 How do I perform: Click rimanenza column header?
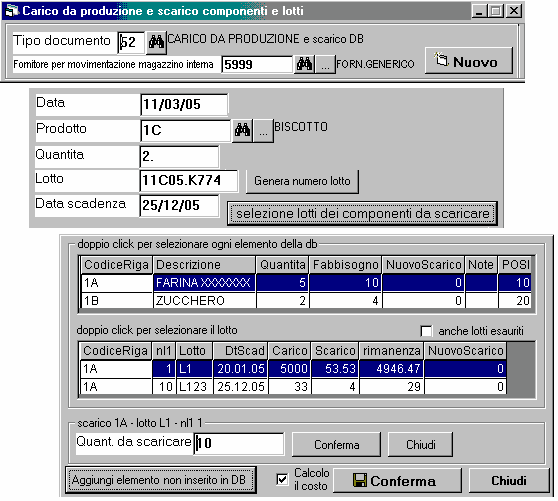391,351
